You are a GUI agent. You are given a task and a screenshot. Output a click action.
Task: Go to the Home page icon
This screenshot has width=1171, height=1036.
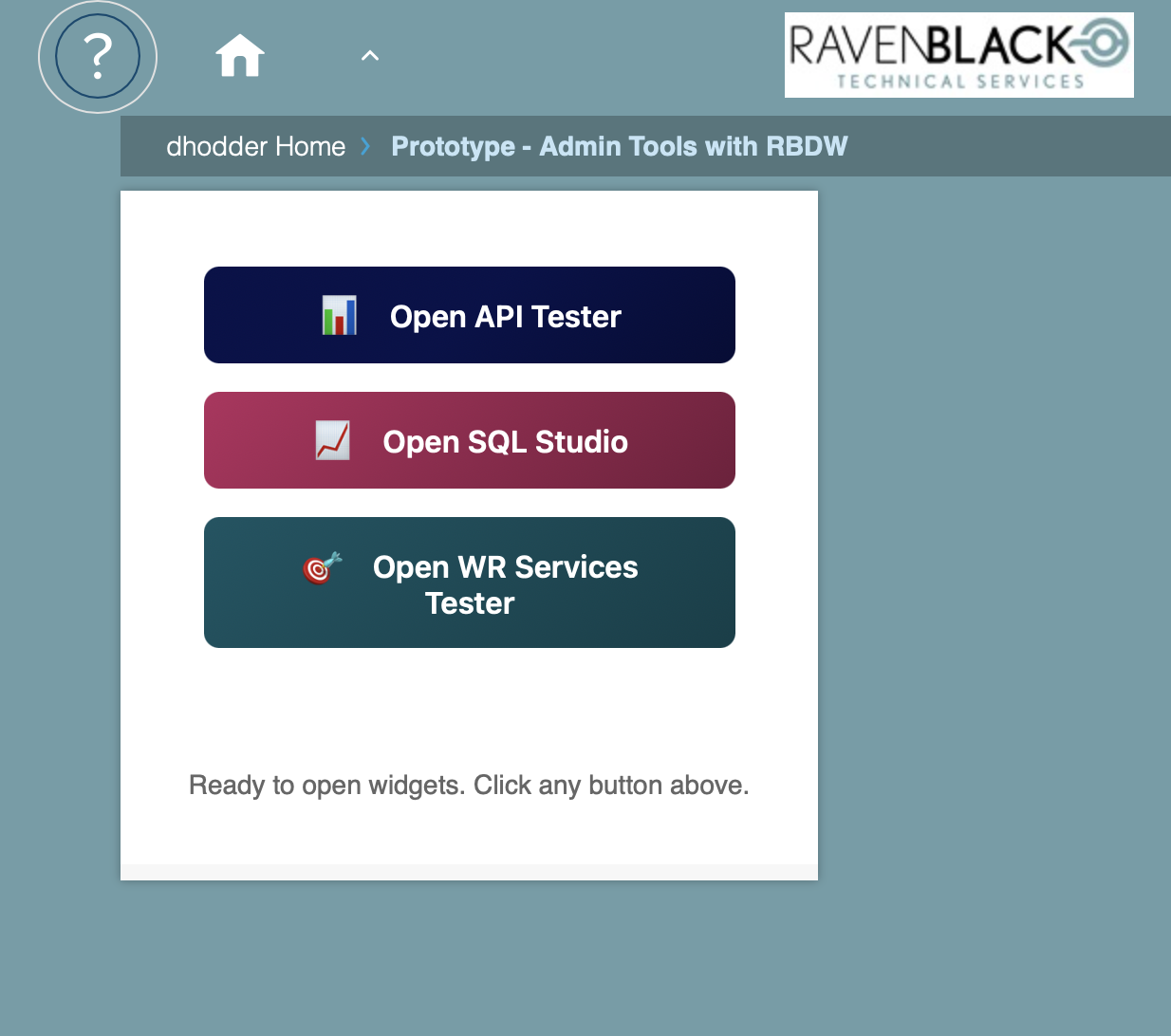pyautogui.click(x=240, y=56)
